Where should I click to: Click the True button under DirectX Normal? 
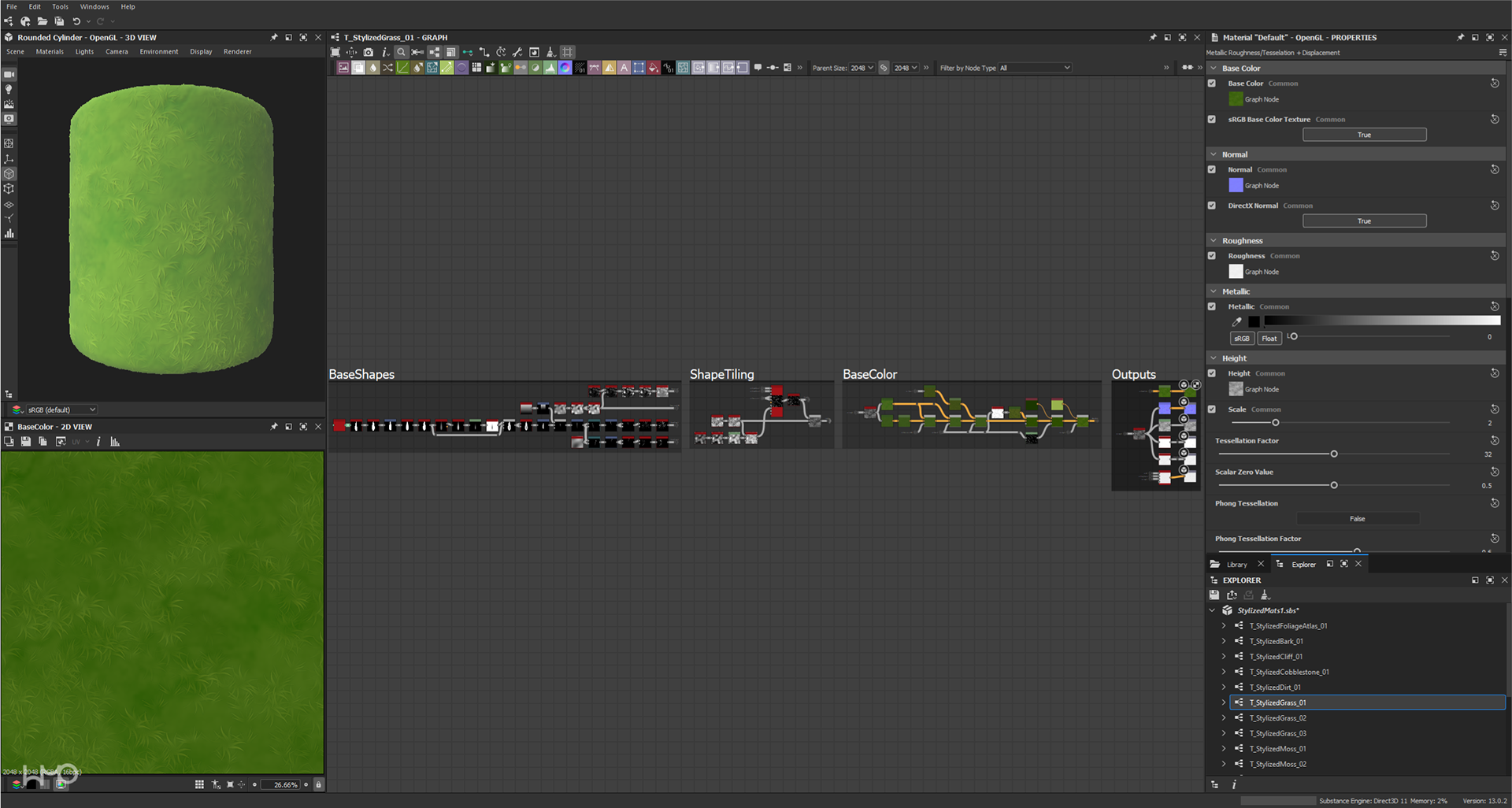coord(1364,221)
